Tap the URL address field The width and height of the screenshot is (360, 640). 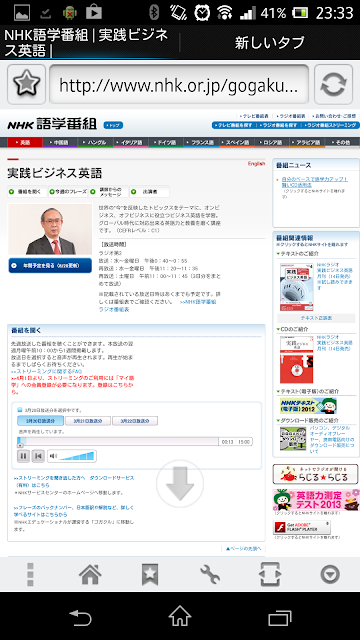point(179,84)
